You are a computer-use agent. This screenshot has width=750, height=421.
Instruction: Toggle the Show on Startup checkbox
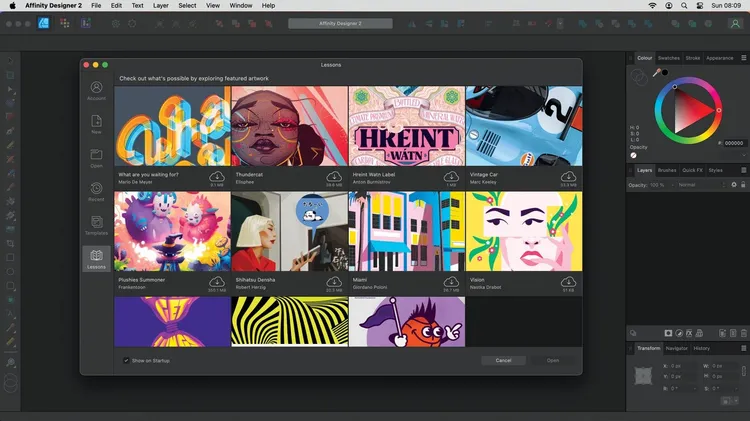coord(126,360)
